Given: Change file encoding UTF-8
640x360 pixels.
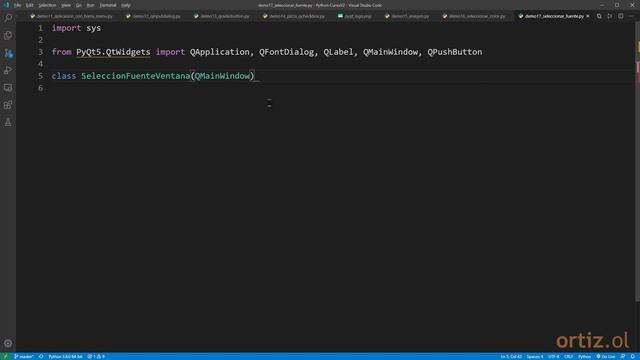Looking at the screenshot, I should tap(553, 356).
